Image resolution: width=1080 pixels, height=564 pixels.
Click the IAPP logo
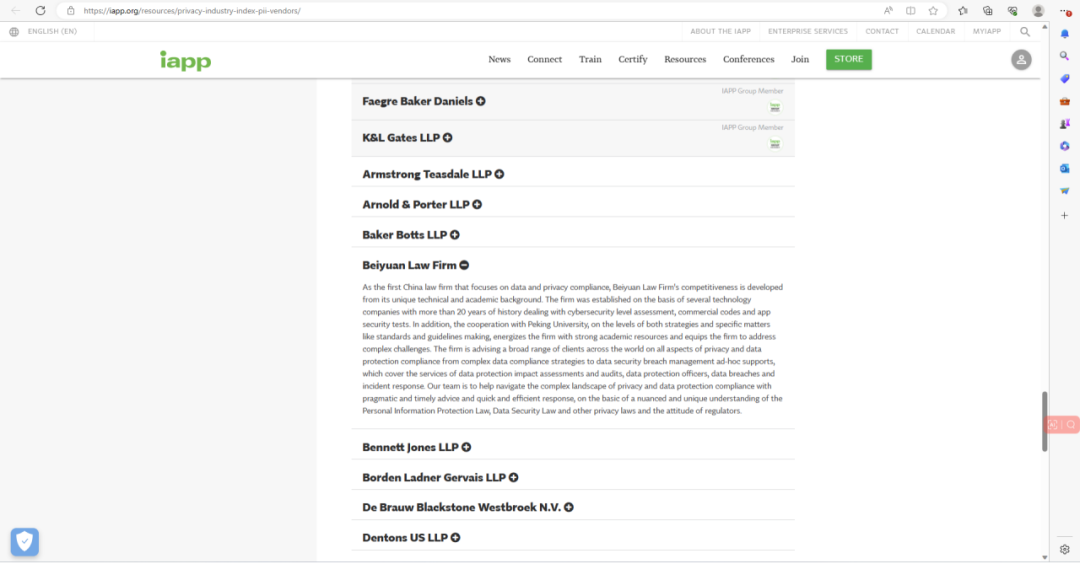tap(186, 61)
